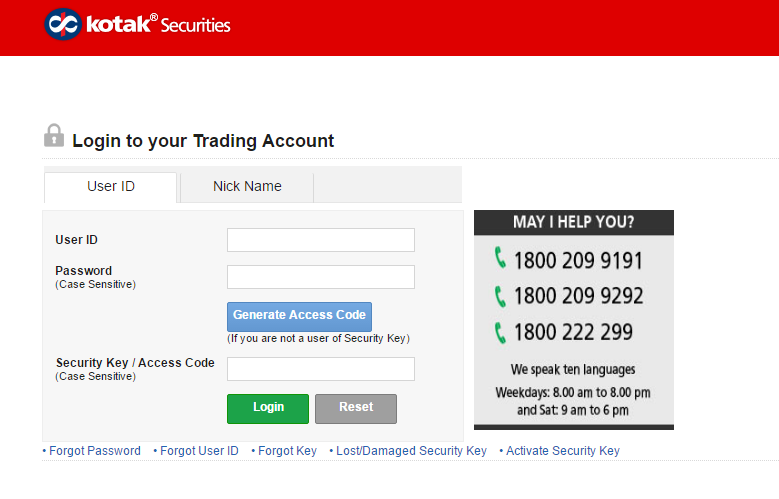The image size is (779, 499).
Task: Focus the Password input field
Action: coord(320,277)
